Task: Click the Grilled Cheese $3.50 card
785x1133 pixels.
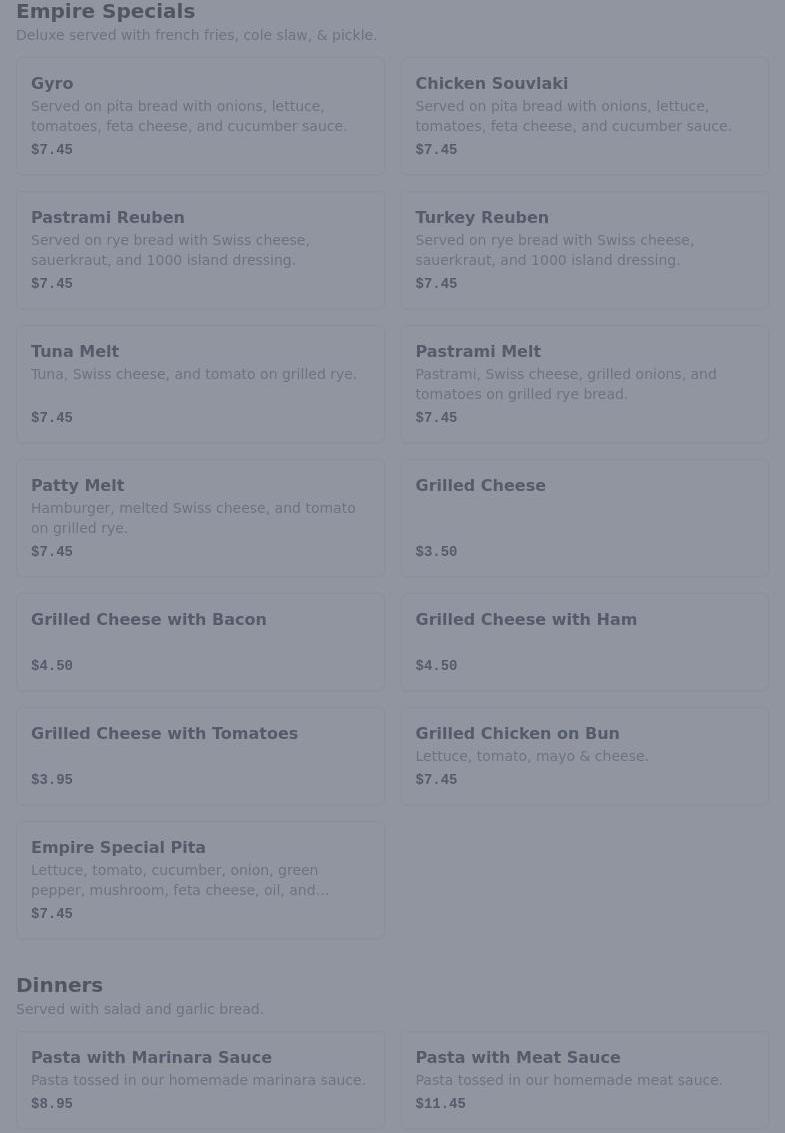Action: pyautogui.click(x=585, y=518)
